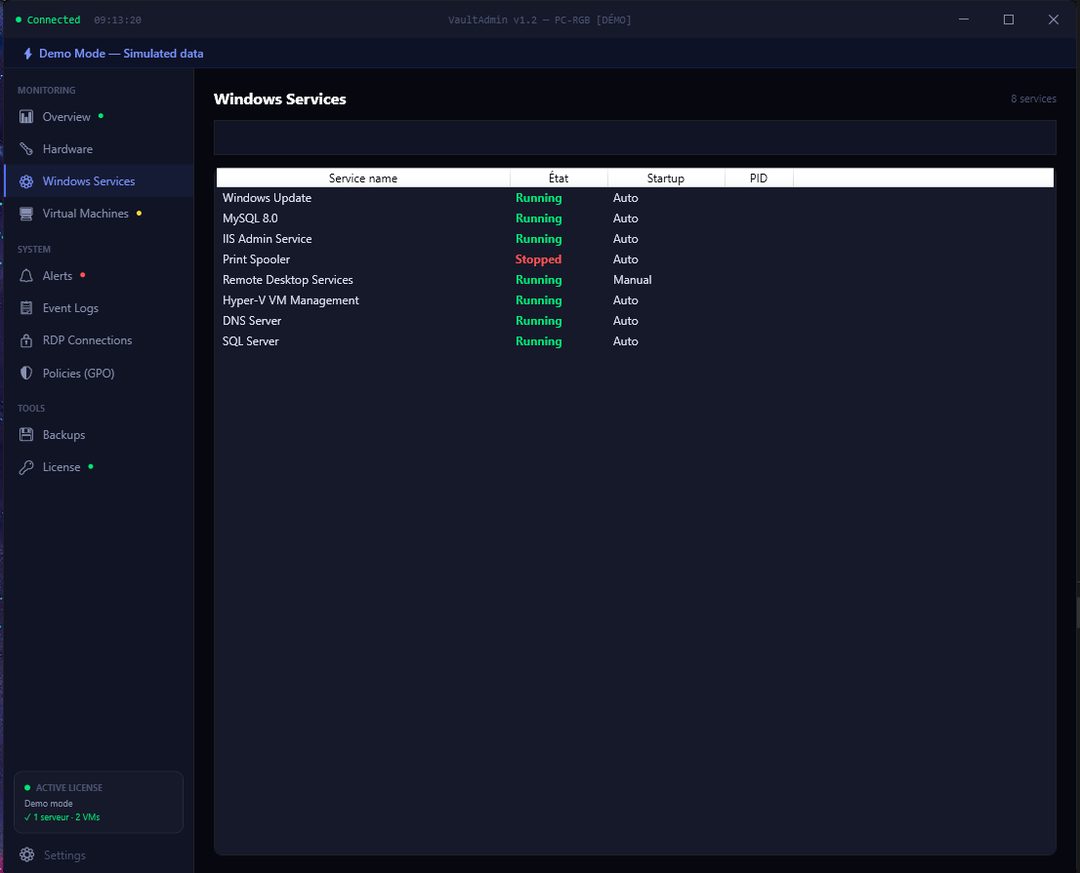Viewport: 1080px width, 873px height.
Task: View the Alerts section
Action: [x=99, y=276]
